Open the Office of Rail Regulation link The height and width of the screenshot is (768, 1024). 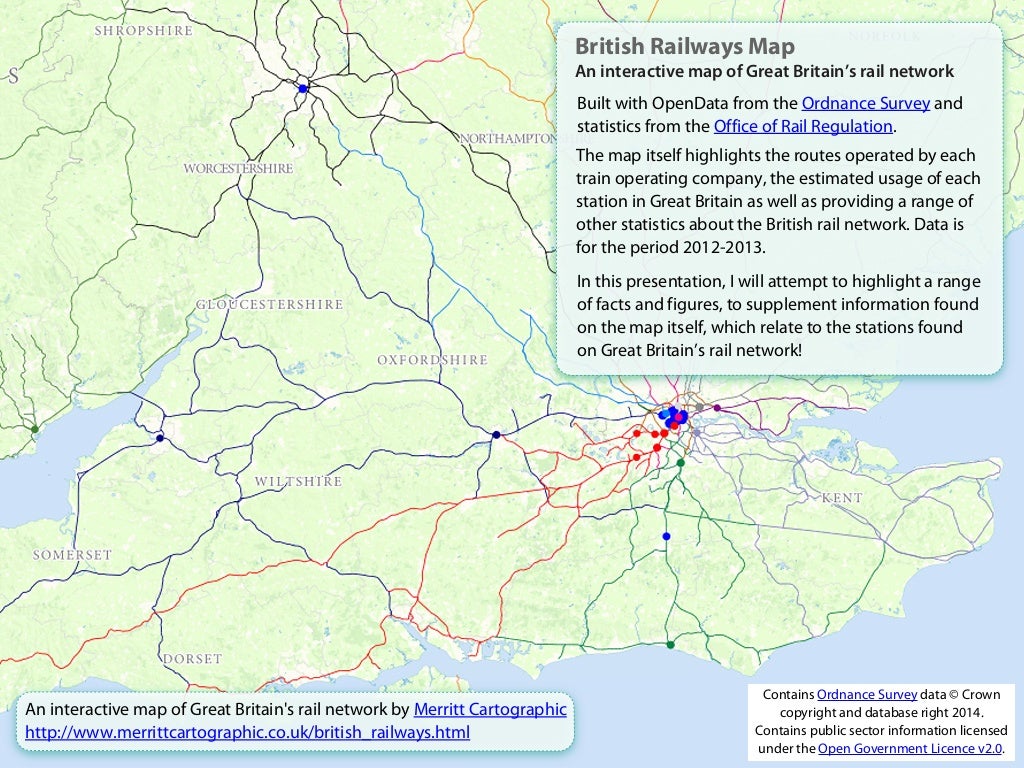point(803,126)
